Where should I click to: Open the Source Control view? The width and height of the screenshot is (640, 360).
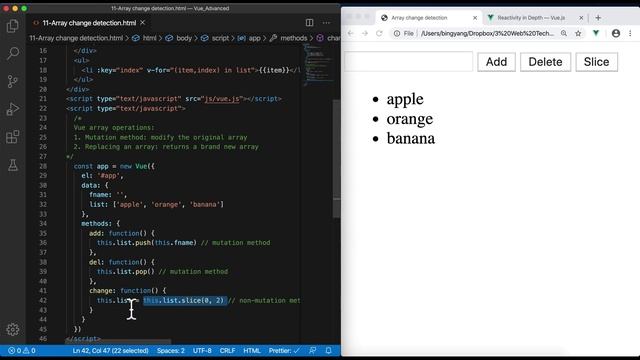(x=13, y=81)
